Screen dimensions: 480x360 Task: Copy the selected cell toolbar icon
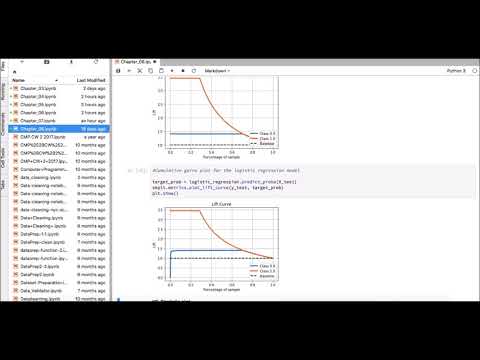tap(151, 71)
